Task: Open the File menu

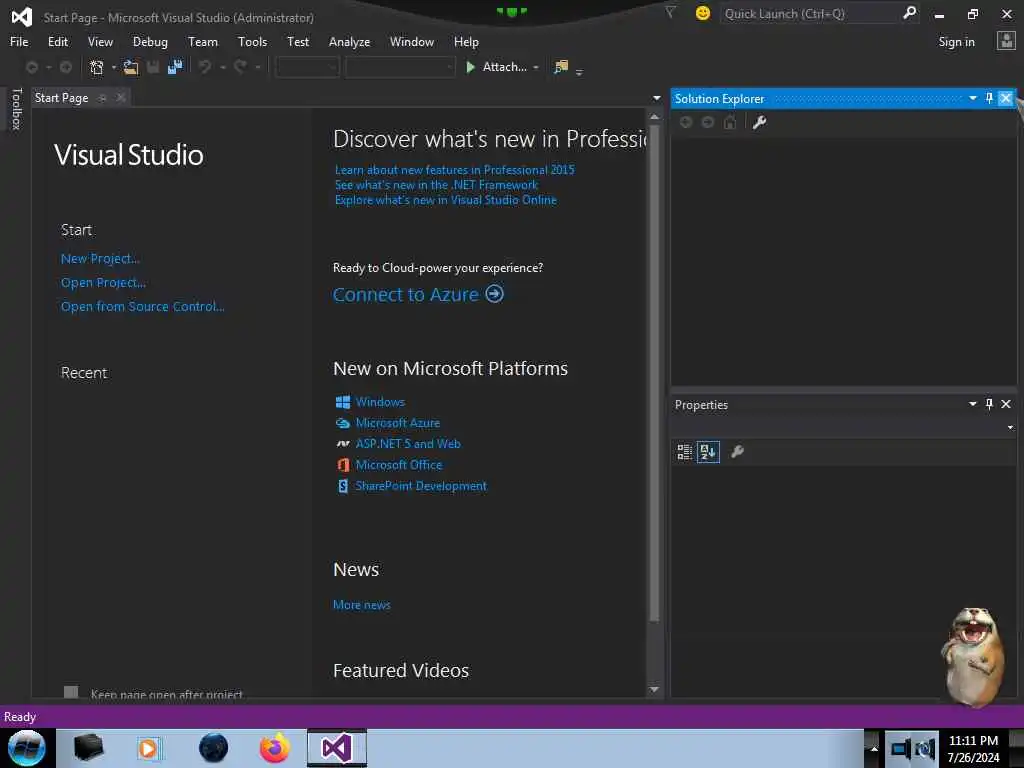Action: coord(19,42)
